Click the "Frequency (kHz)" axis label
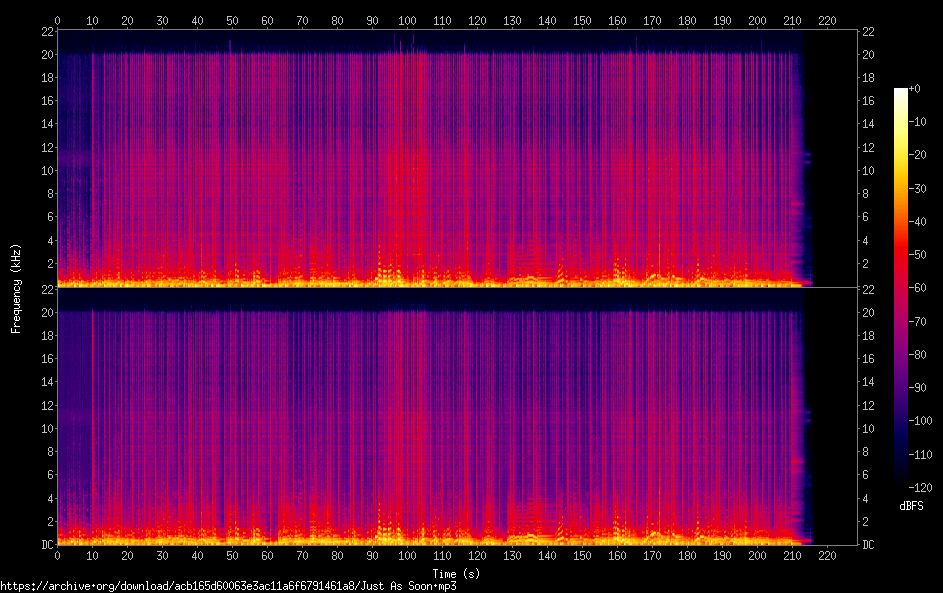This screenshot has height=593, width=943. (x=16, y=288)
